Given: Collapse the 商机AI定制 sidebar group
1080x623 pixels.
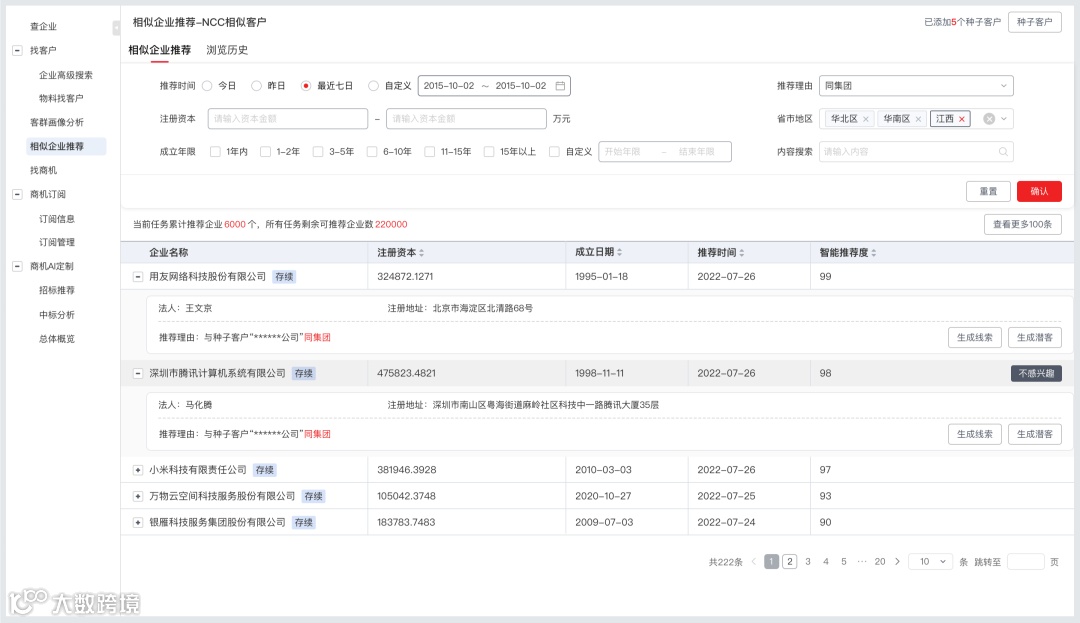Looking at the screenshot, I should 17,266.
